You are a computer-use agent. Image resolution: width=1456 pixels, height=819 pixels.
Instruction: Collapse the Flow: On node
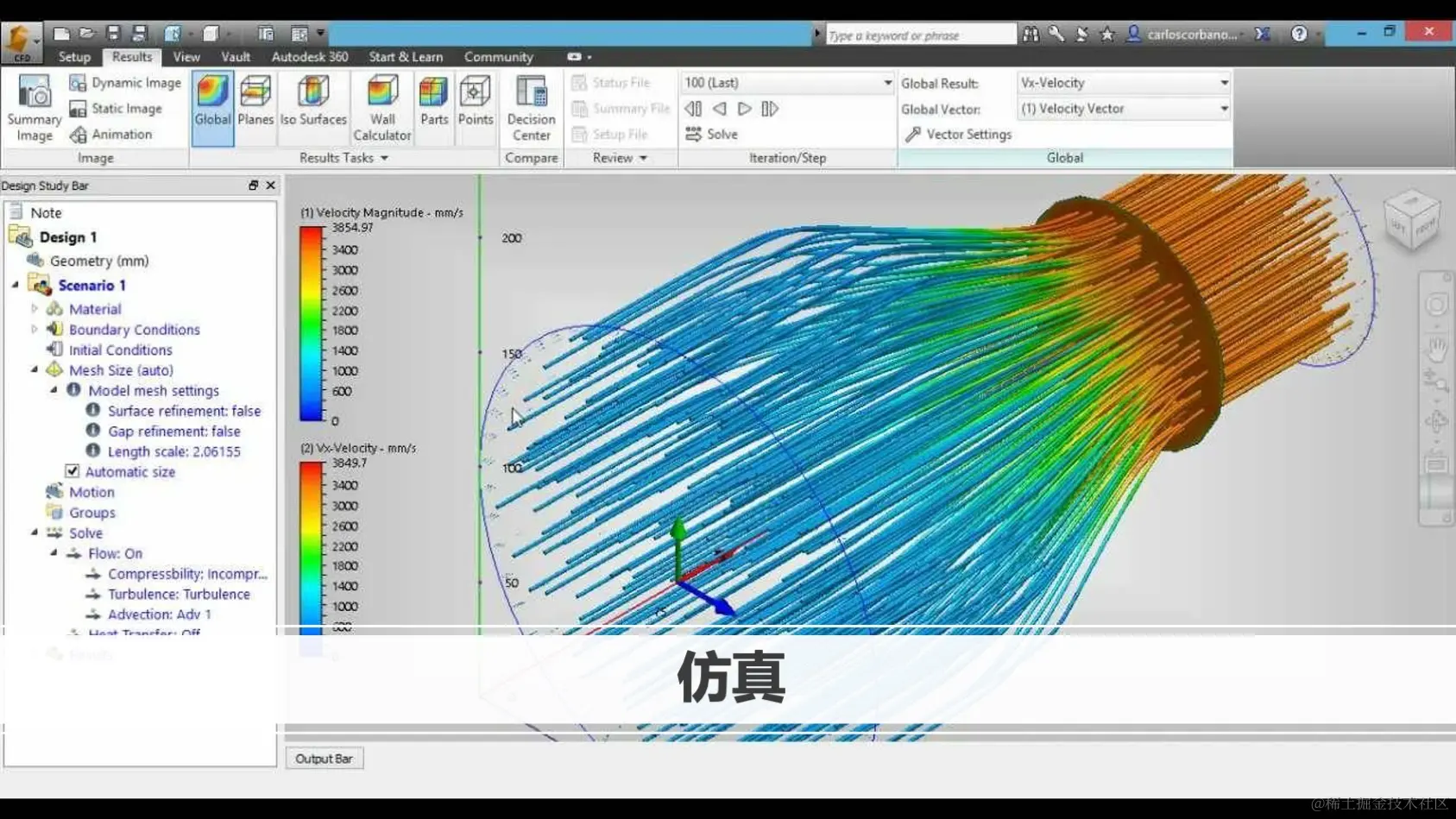pyautogui.click(x=54, y=553)
